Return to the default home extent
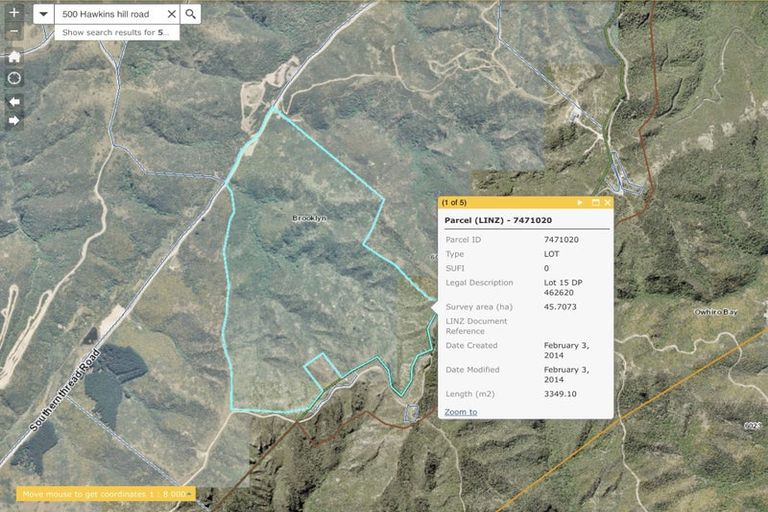768x512 pixels. (x=14, y=56)
